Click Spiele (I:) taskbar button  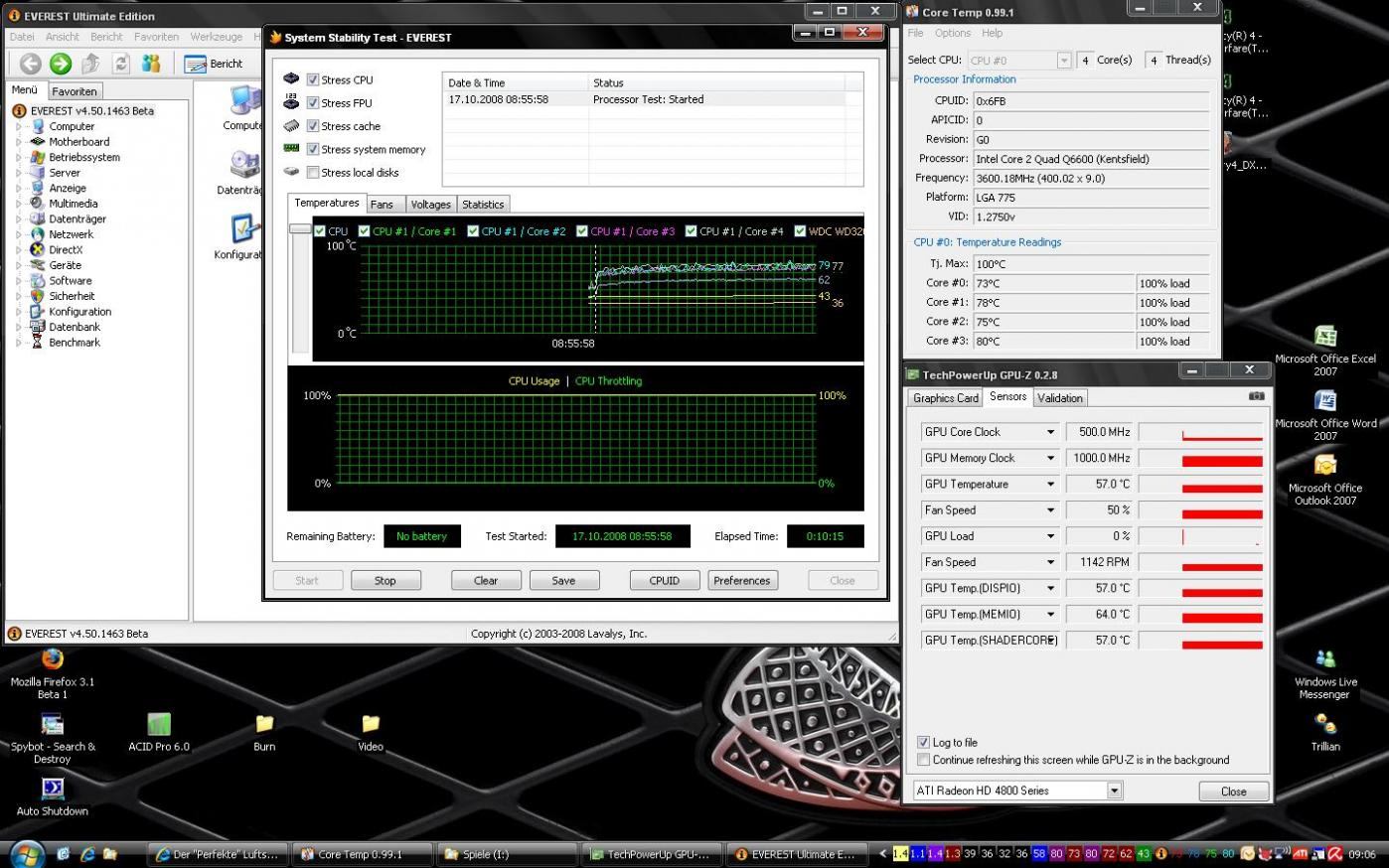coord(508,854)
